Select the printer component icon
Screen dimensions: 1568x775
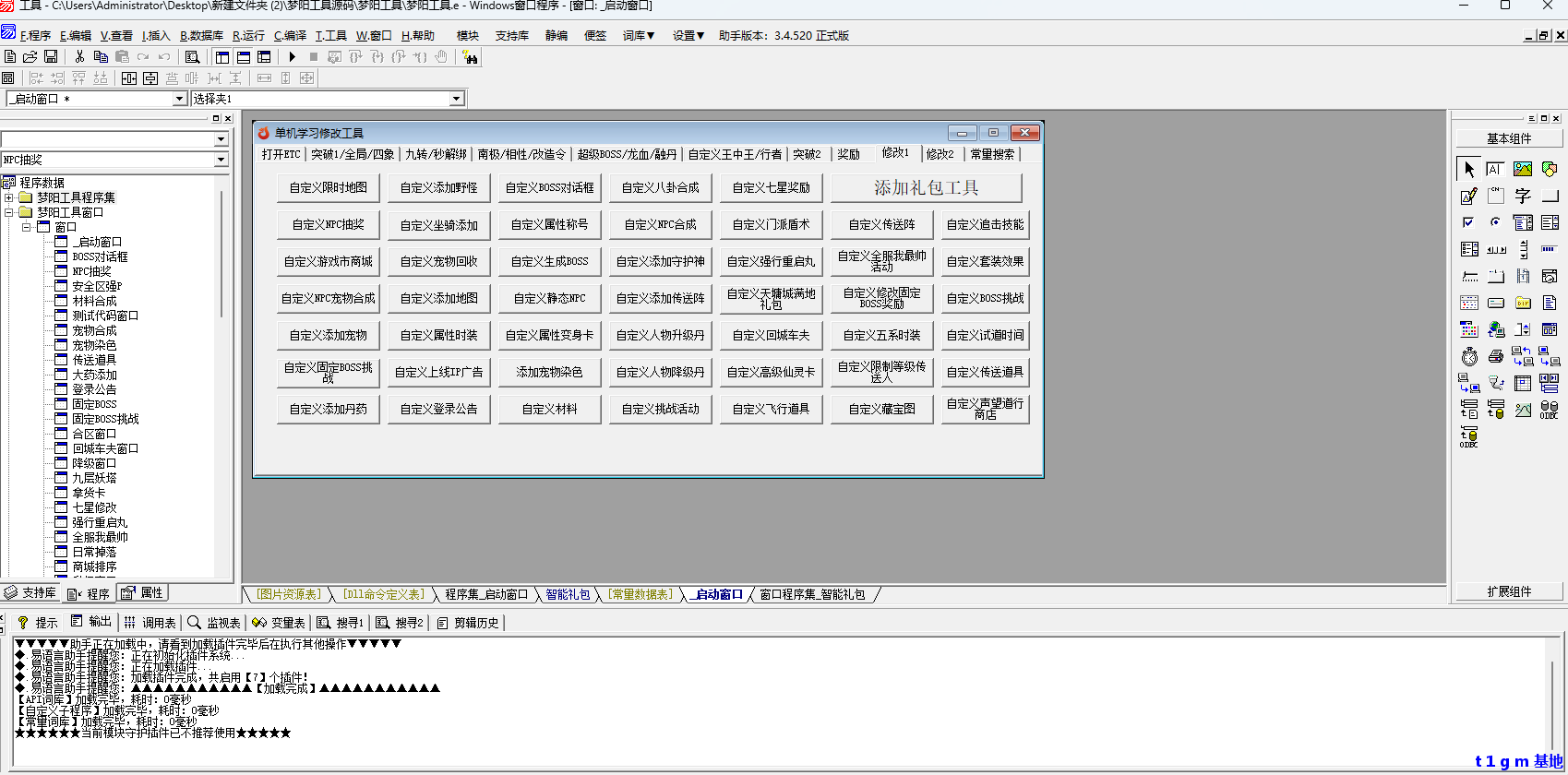(1496, 357)
